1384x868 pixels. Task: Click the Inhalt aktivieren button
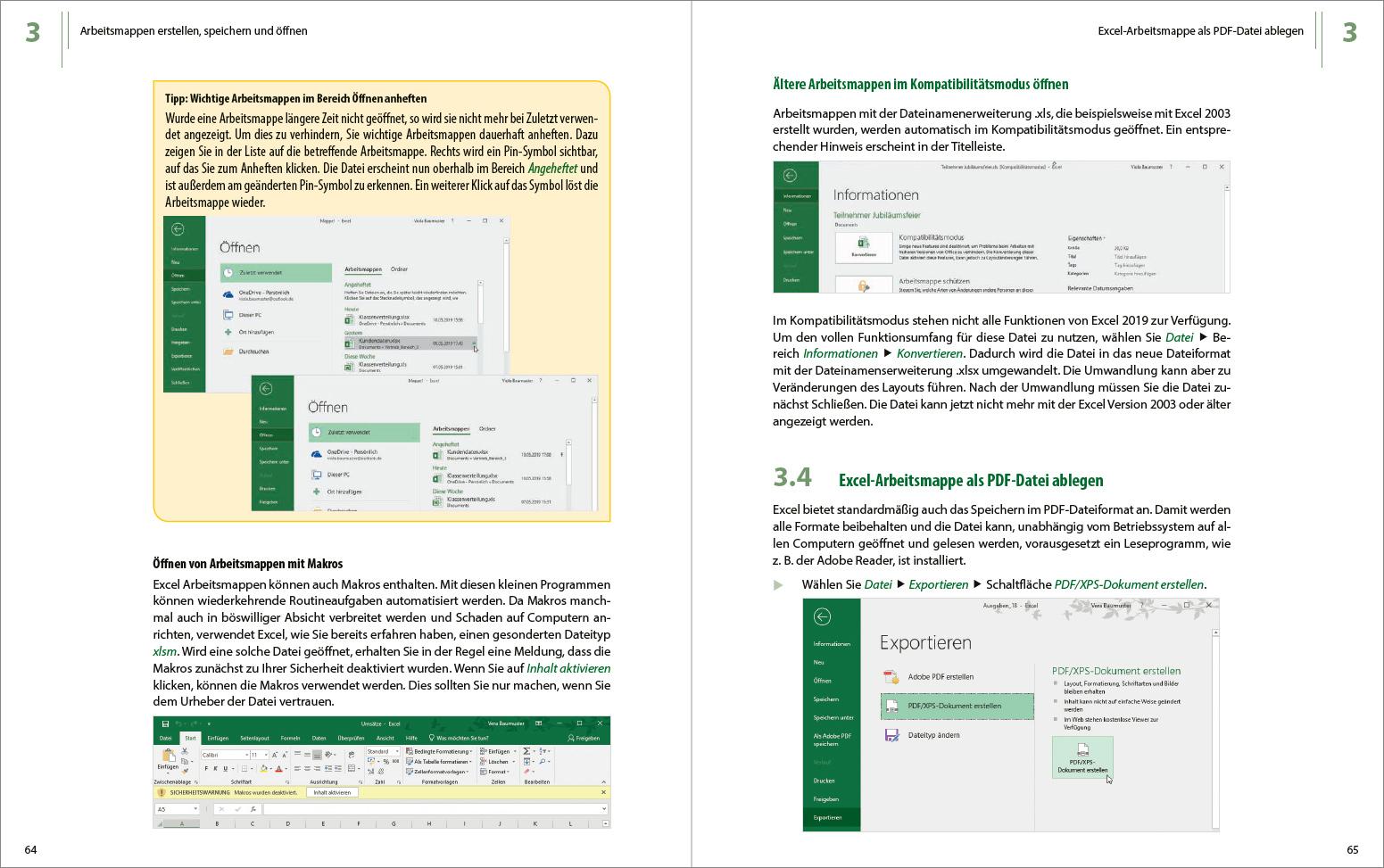[332, 792]
